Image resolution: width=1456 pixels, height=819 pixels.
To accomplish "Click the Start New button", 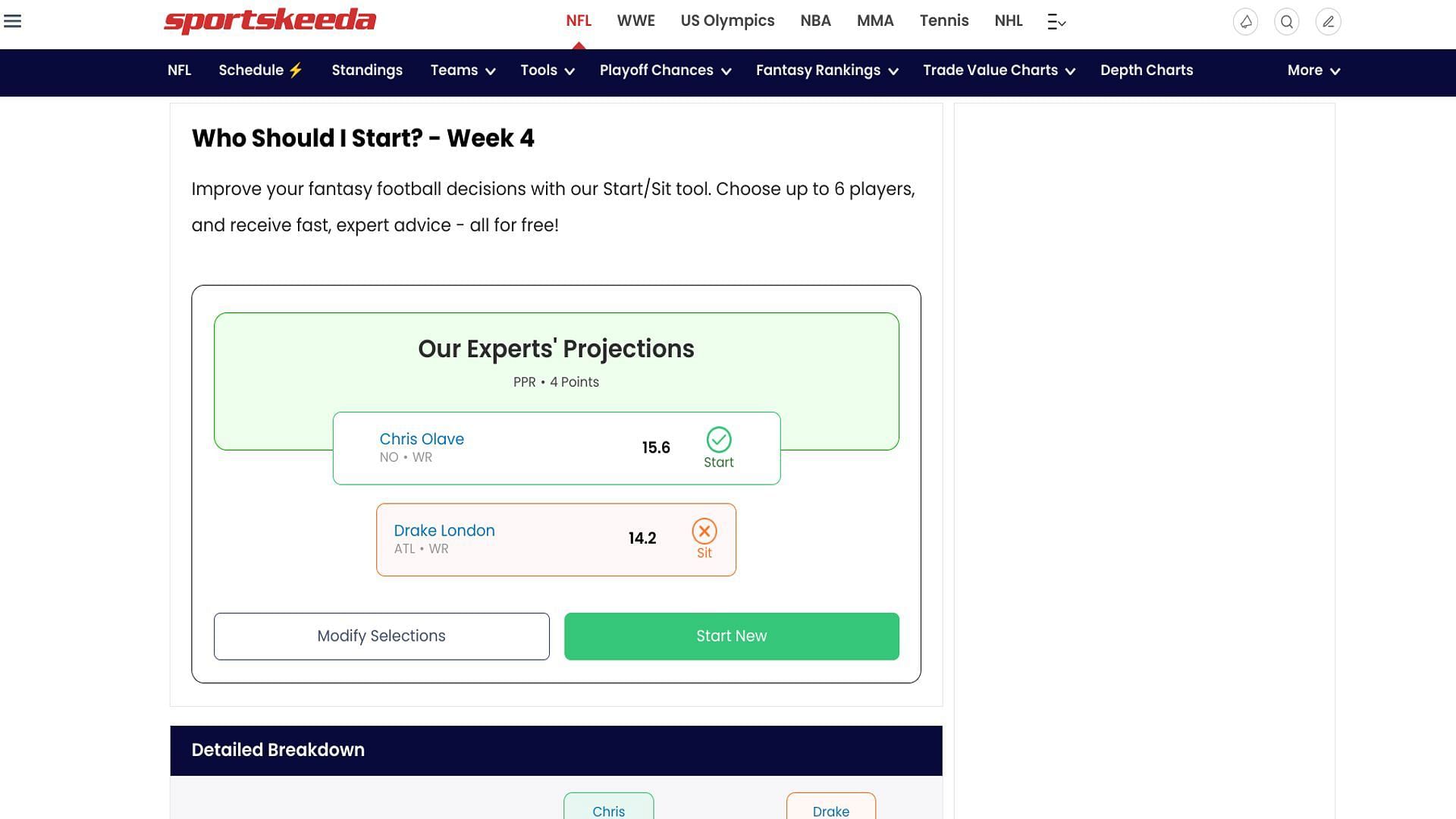I will point(731,636).
